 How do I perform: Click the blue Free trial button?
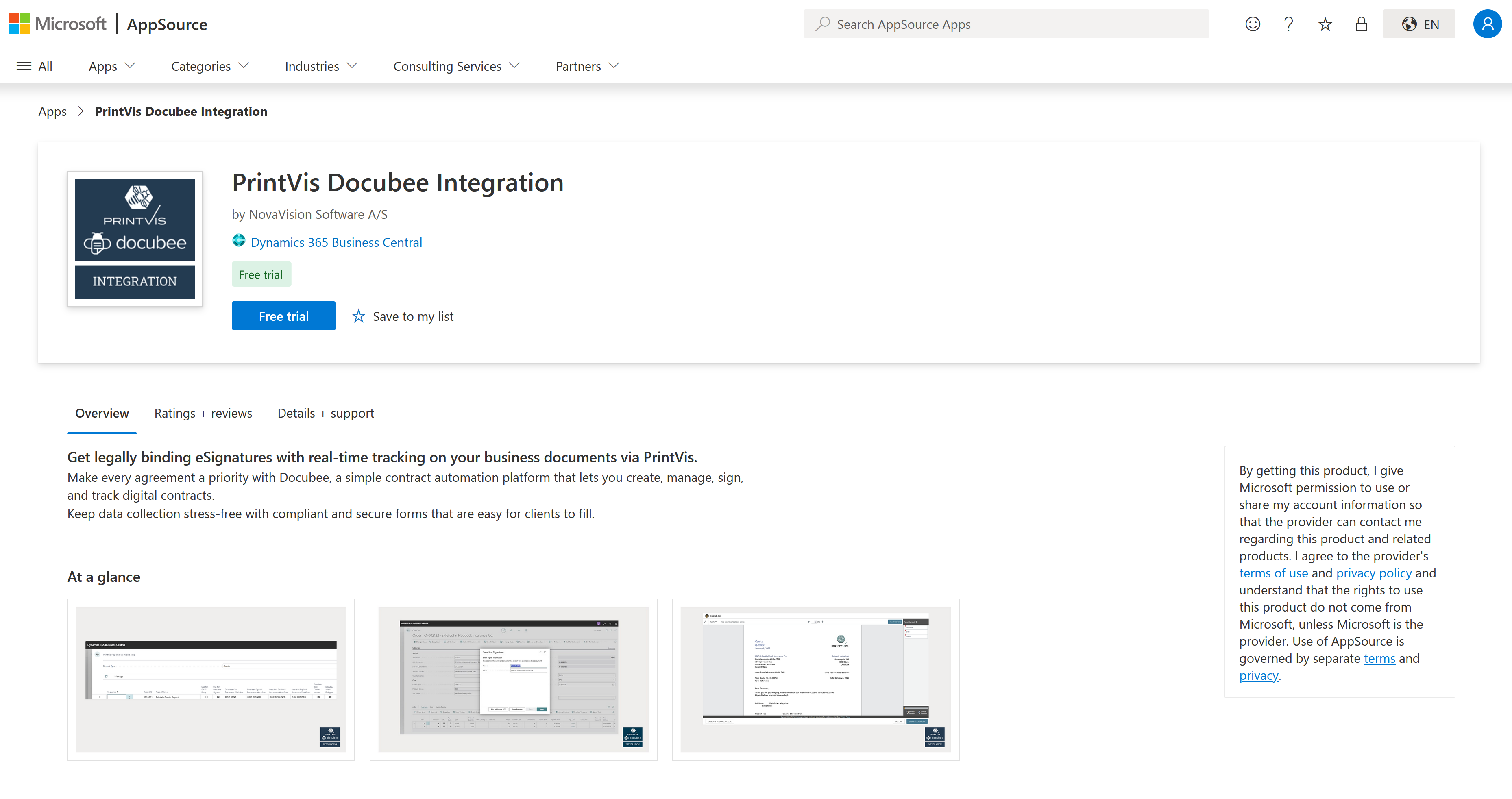point(283,316)
